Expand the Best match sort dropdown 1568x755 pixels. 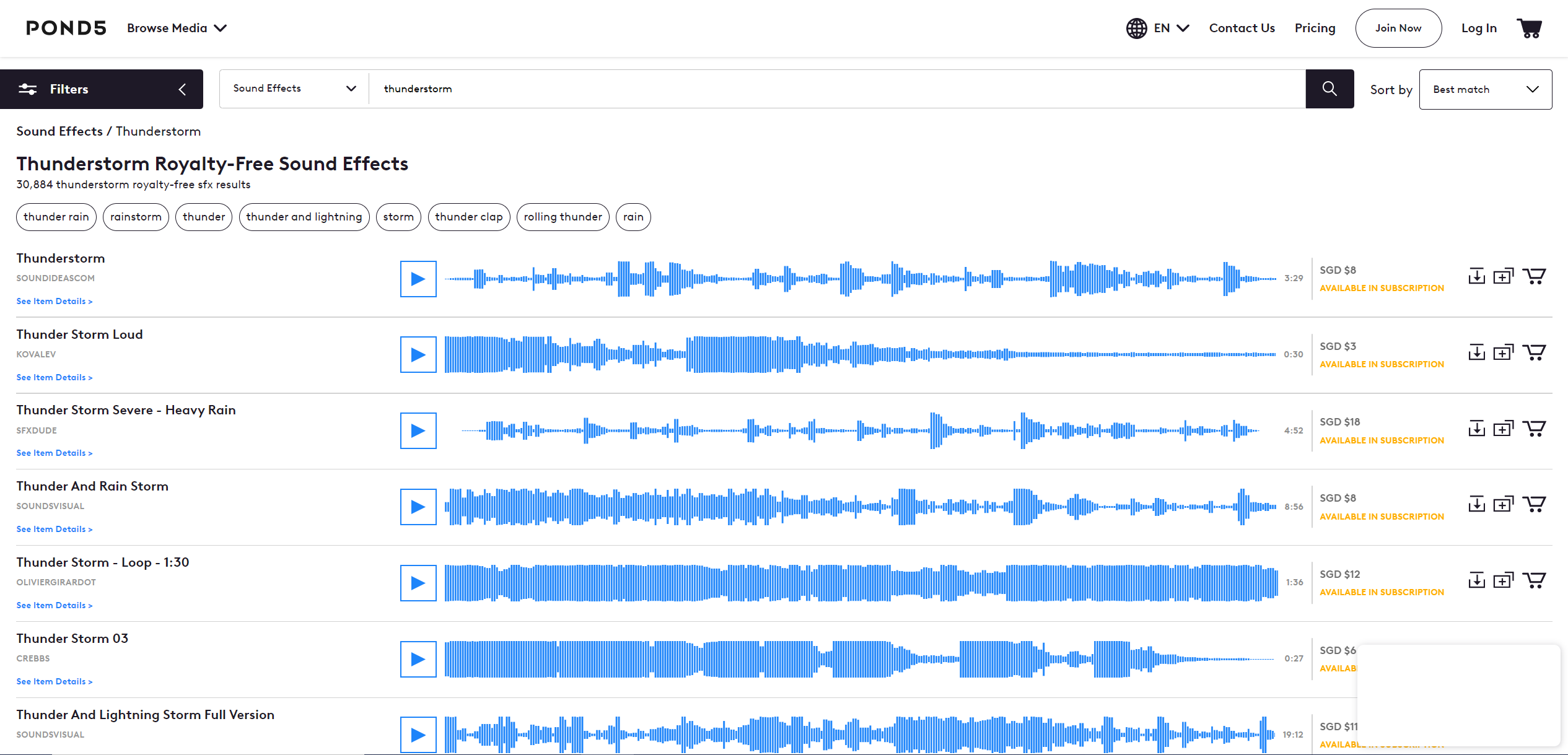click(1485, 89)
